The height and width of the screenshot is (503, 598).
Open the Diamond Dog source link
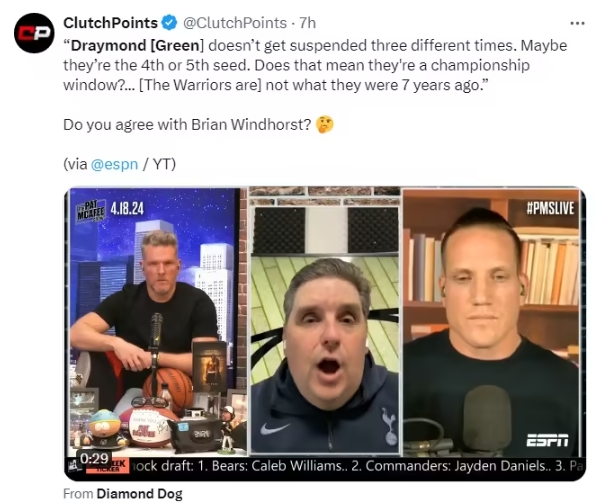(139, 494)
